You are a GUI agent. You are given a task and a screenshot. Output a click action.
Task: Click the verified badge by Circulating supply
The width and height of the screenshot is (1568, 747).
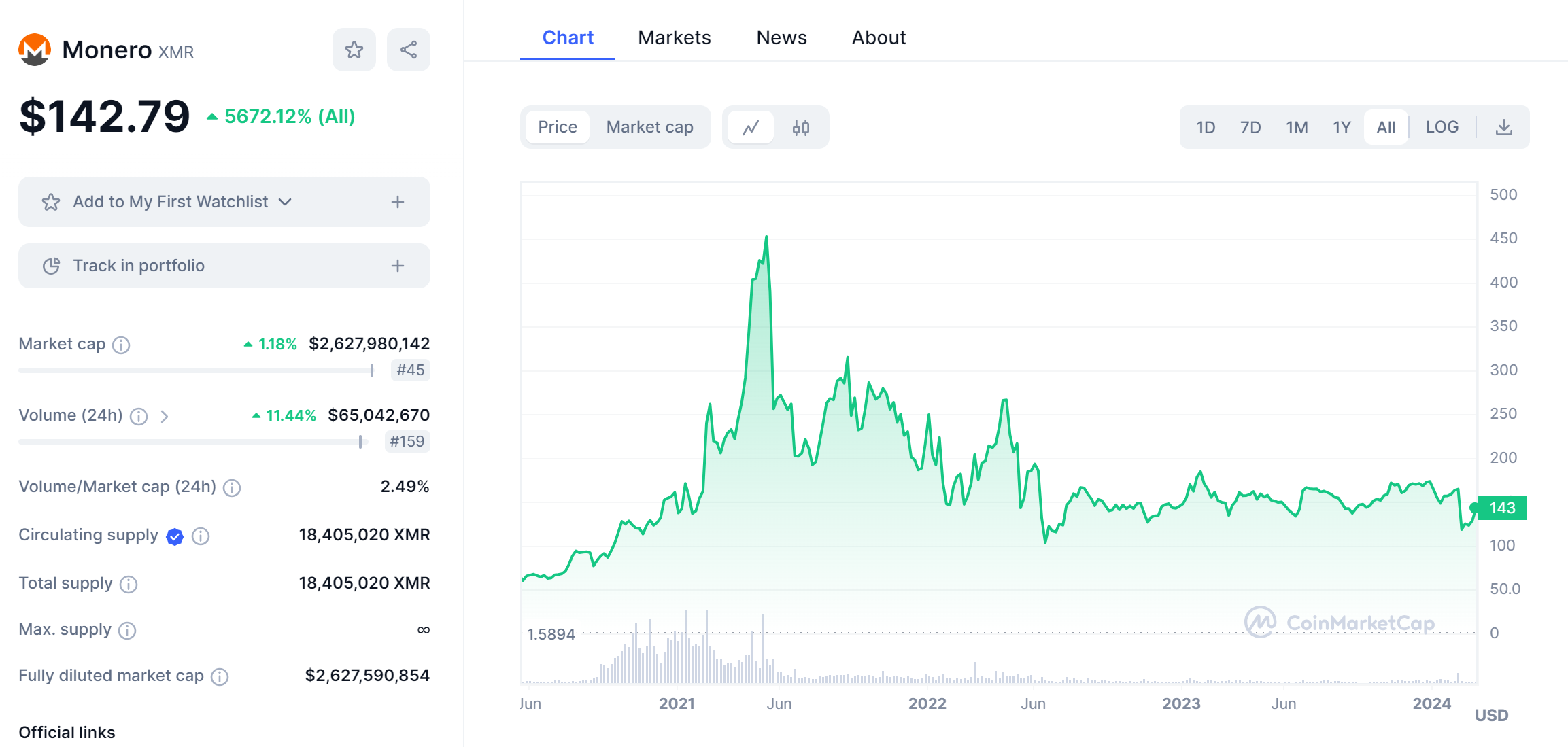click(x=175, y=536)
